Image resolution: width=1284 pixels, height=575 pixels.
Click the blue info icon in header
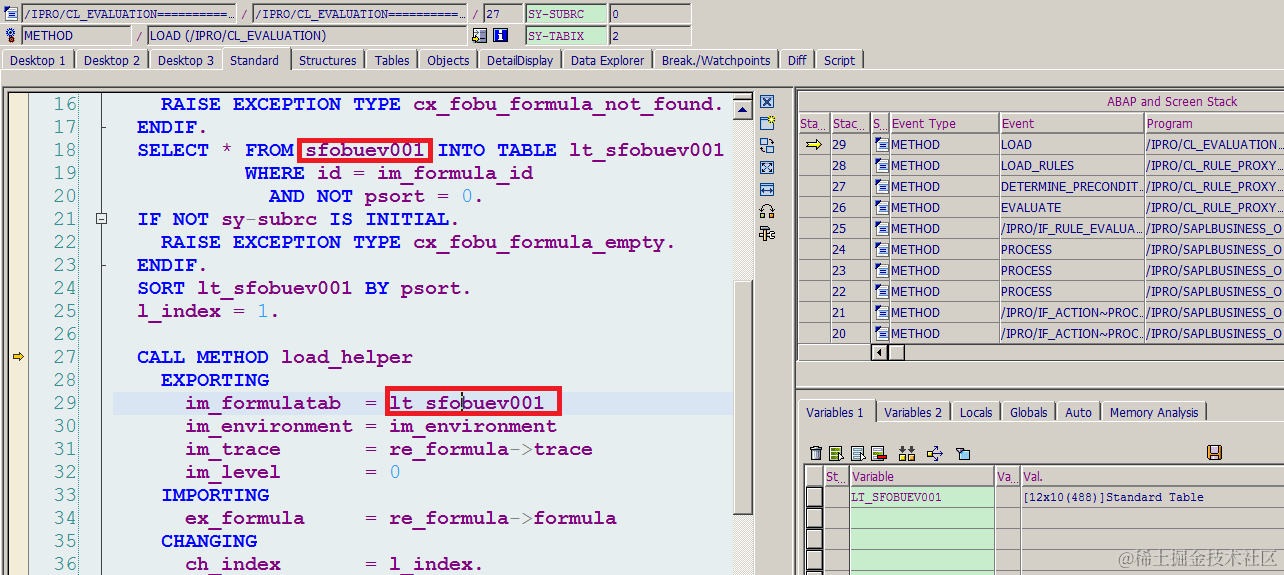(x=501, y=35)
